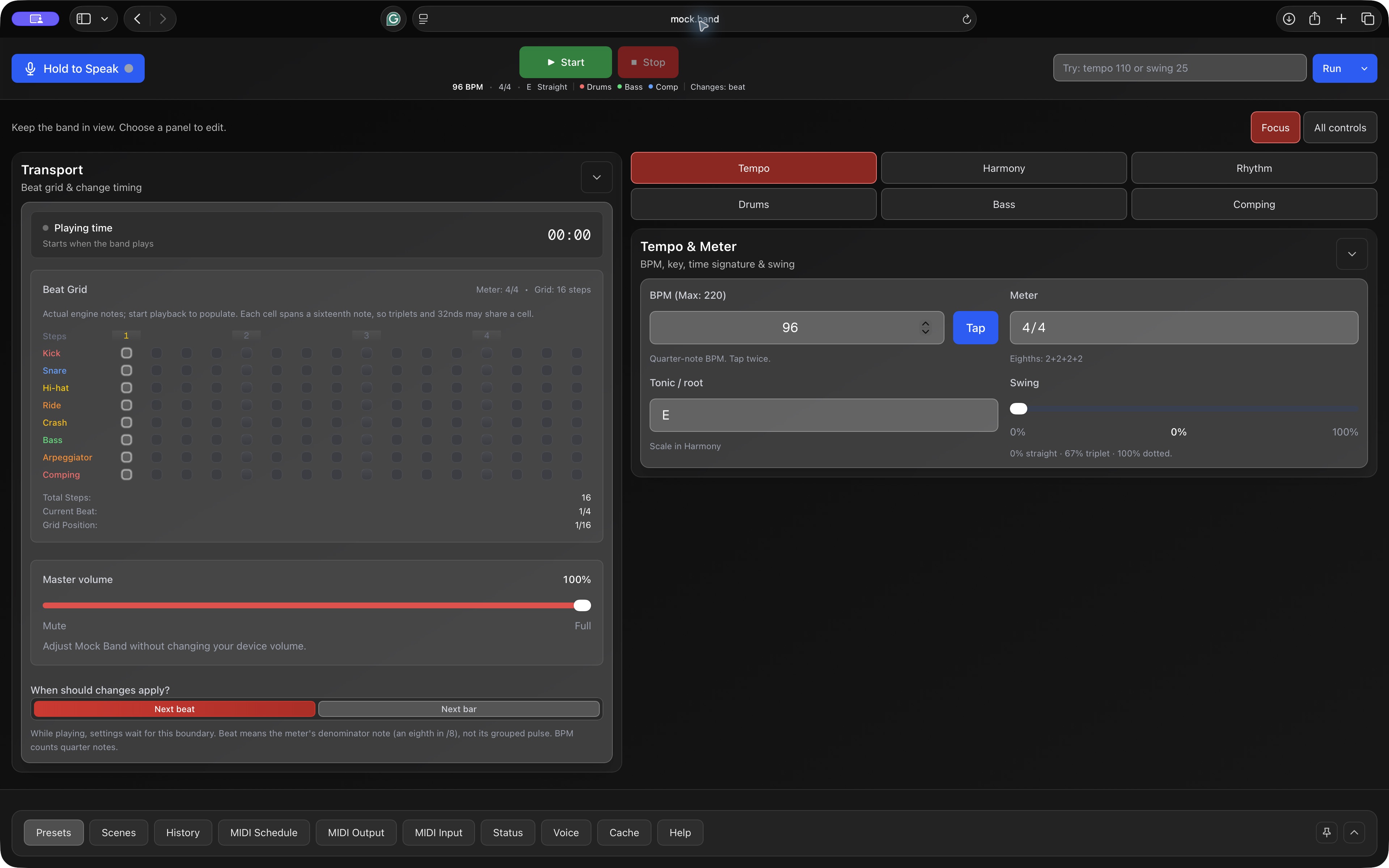The width and height of the screenshot is (1389, 868).
Task: Open the Tonic / root E dropdown
Action: click(824, 415)
